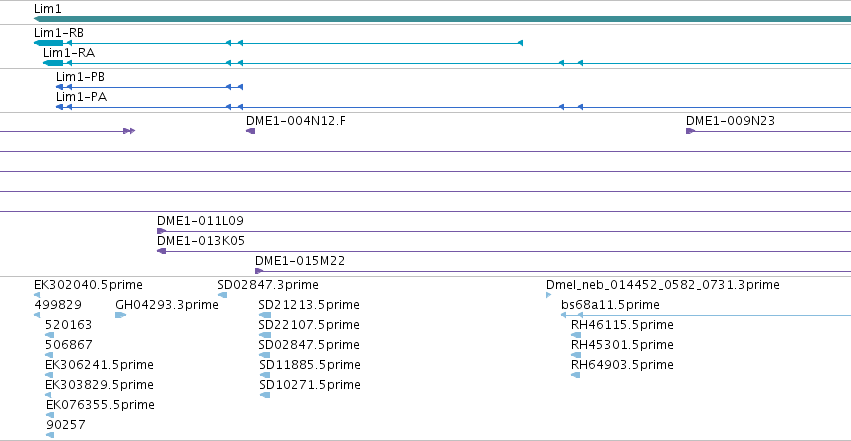Select the EK306241.5prime label

(99, 365)
